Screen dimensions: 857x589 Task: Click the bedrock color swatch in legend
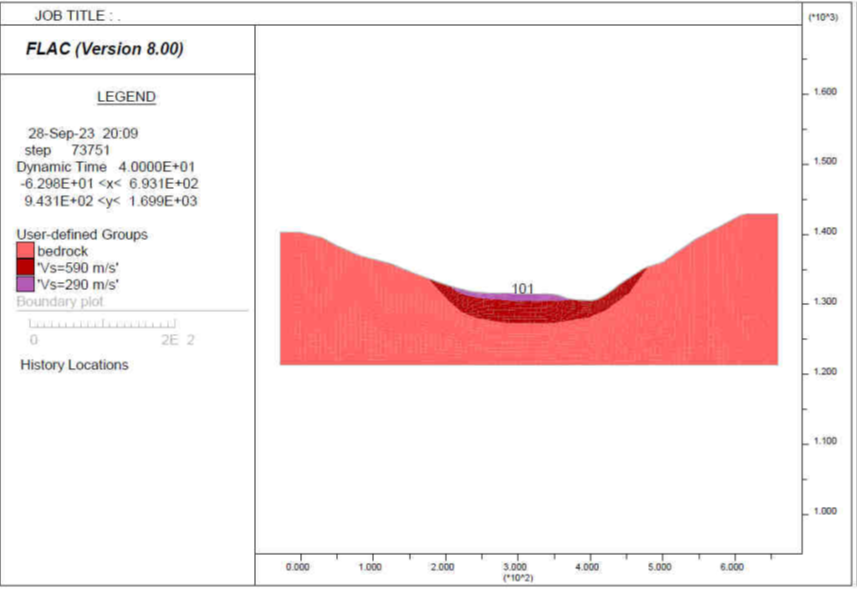[x=25, y=251]
